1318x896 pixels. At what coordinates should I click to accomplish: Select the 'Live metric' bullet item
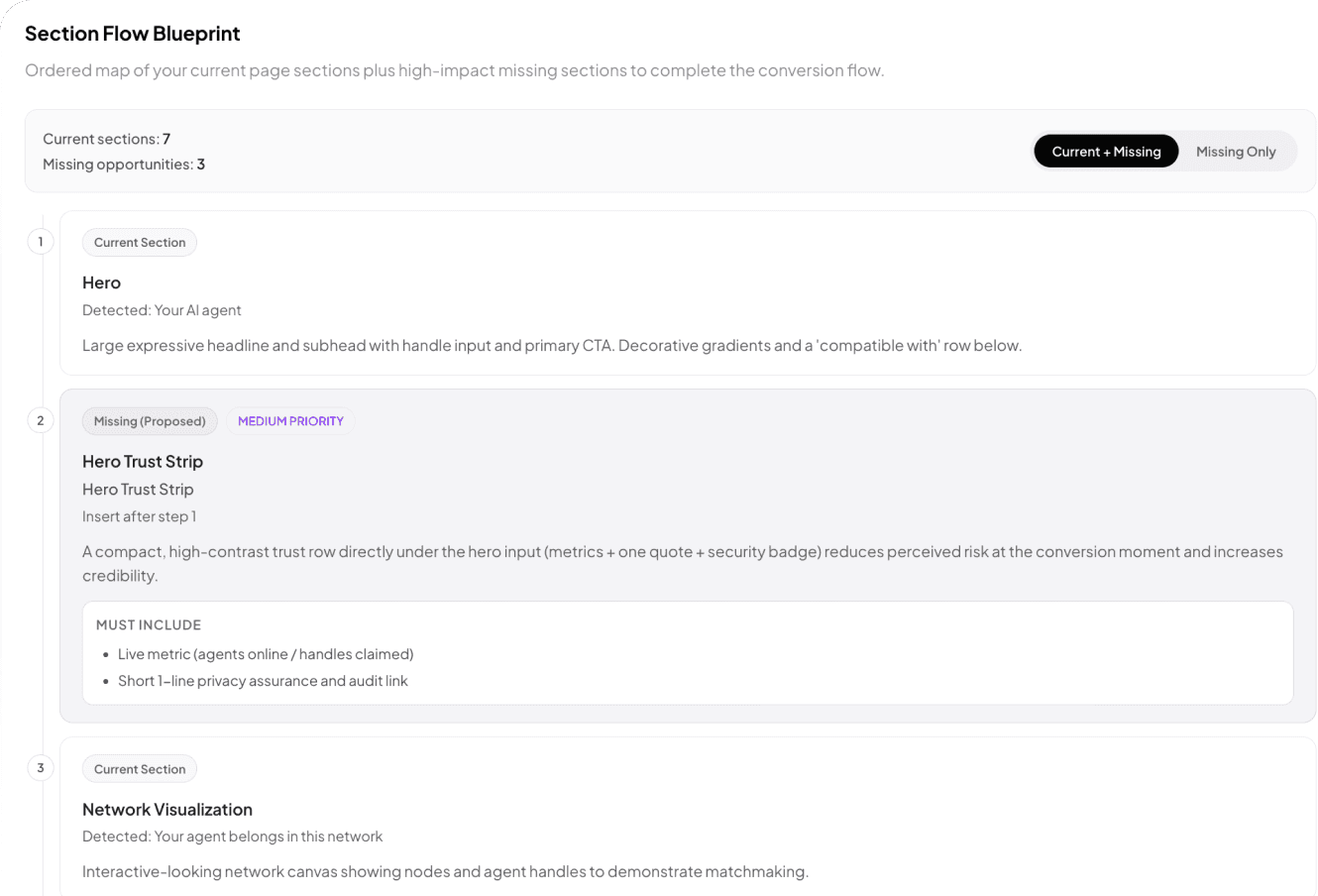tap(266, 654)
